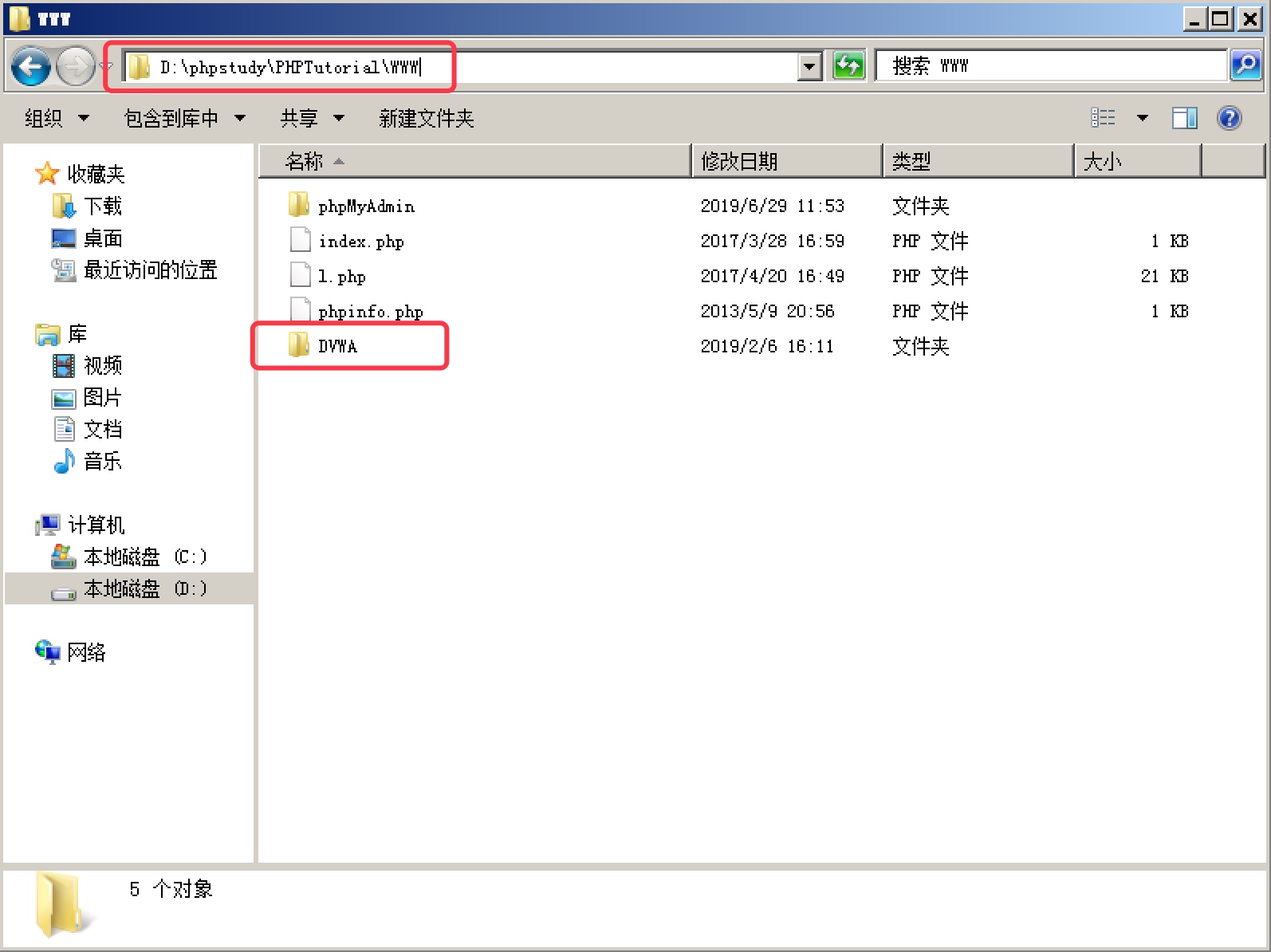Open the view options dropdown arrow

coord(1143,118)
